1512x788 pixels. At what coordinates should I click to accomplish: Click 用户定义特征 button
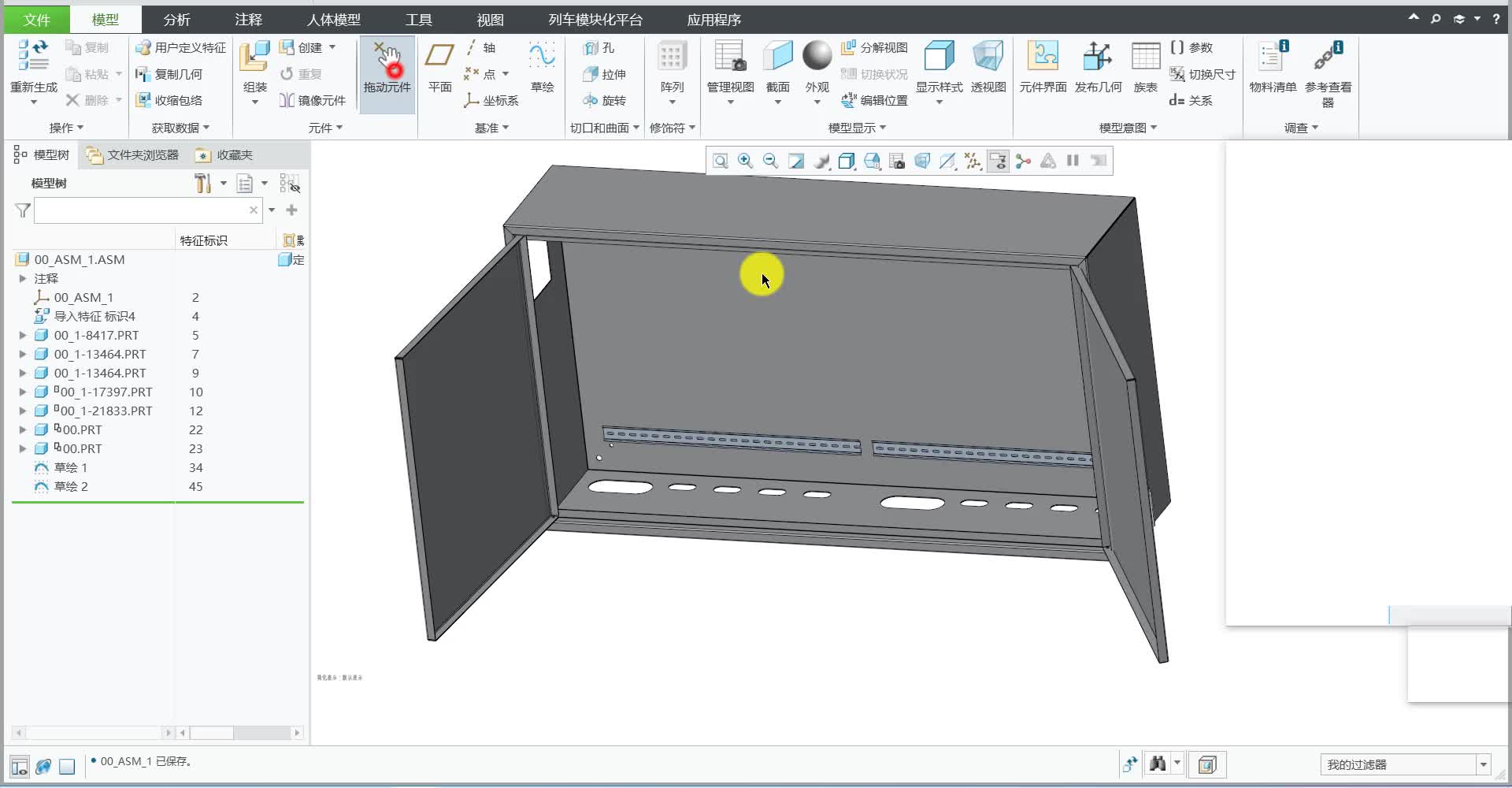[x=180, y=48]
